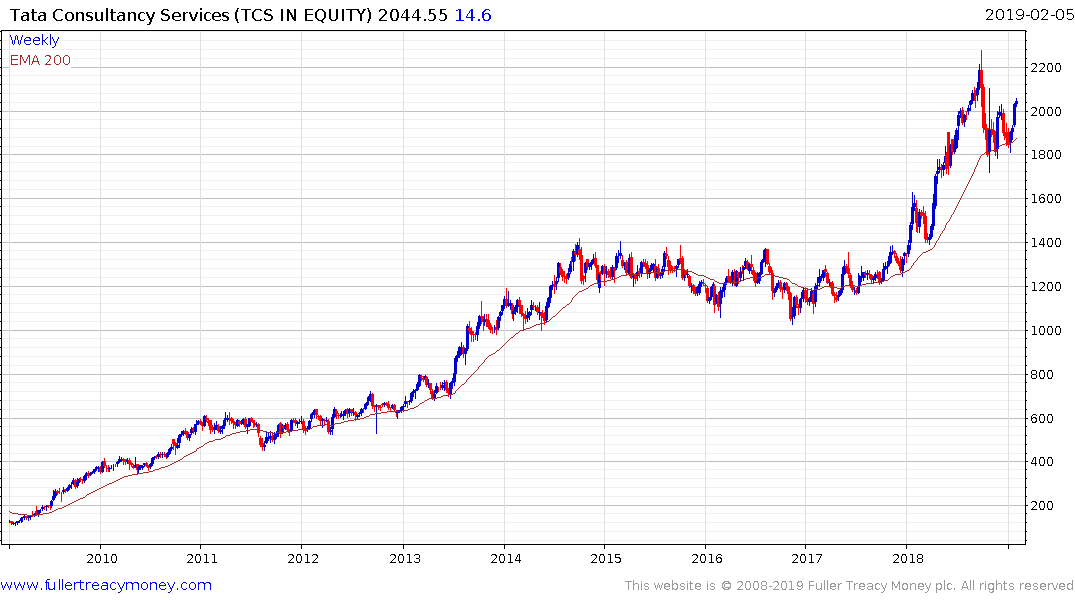Click the 600 price axis label
The image size is (1075, 600).
(x=1043, y=418)
